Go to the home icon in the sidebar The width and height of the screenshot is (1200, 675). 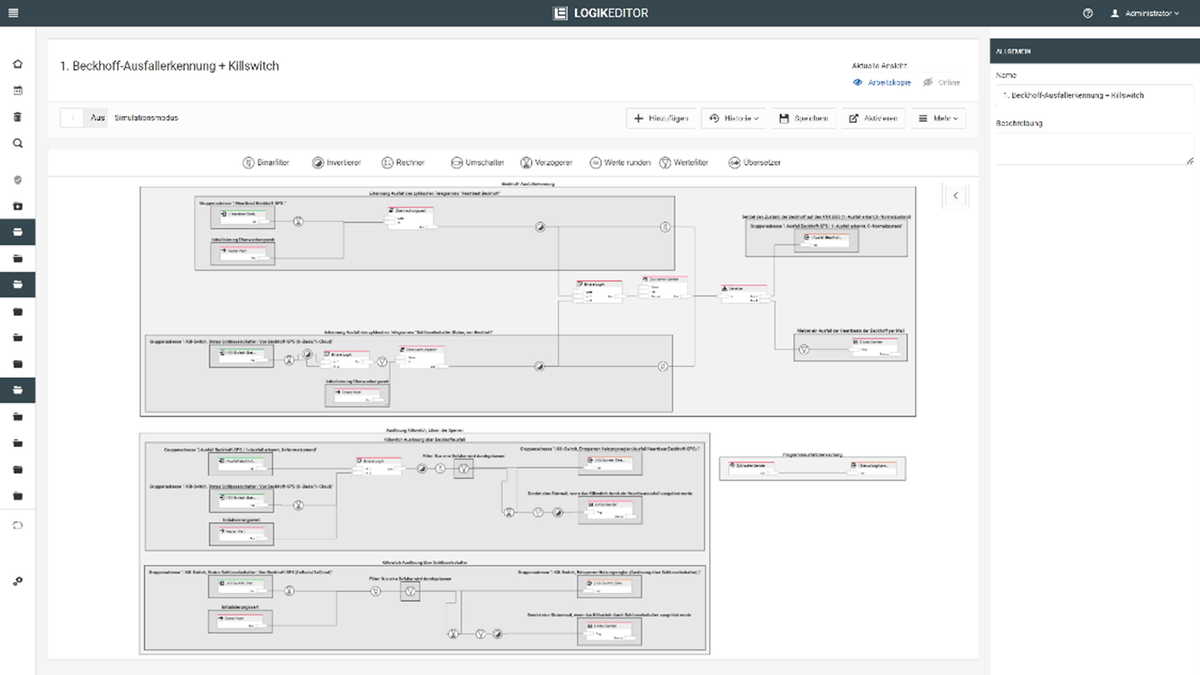click(17, 64)
